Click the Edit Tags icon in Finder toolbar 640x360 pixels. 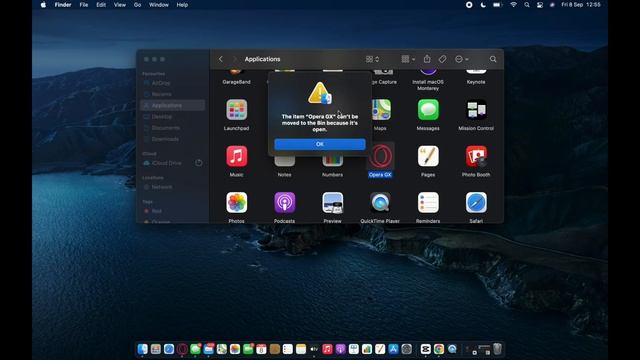coord(442,59)
